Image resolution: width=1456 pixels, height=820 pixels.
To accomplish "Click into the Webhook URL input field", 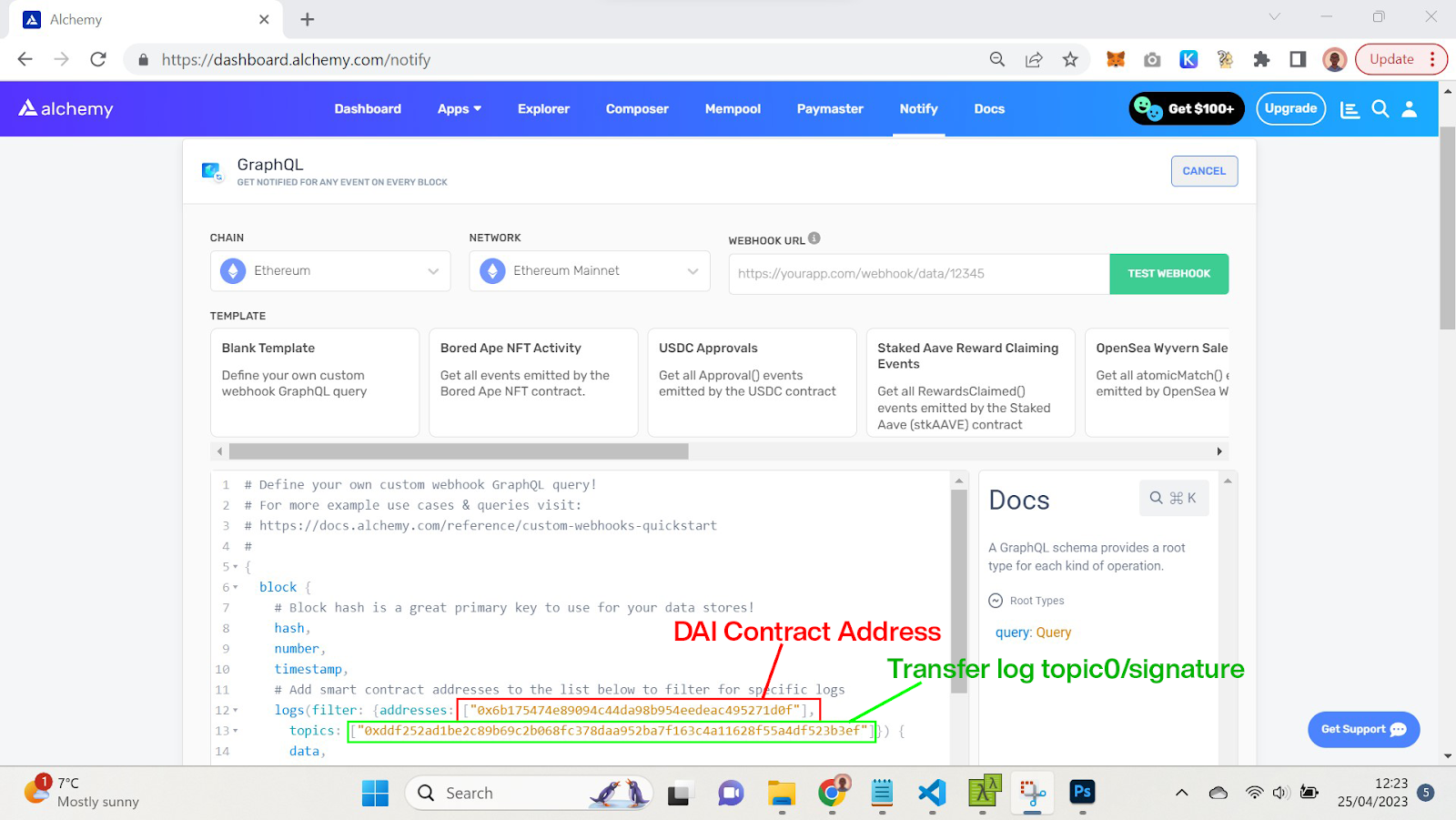I will (x=919, y=274).
